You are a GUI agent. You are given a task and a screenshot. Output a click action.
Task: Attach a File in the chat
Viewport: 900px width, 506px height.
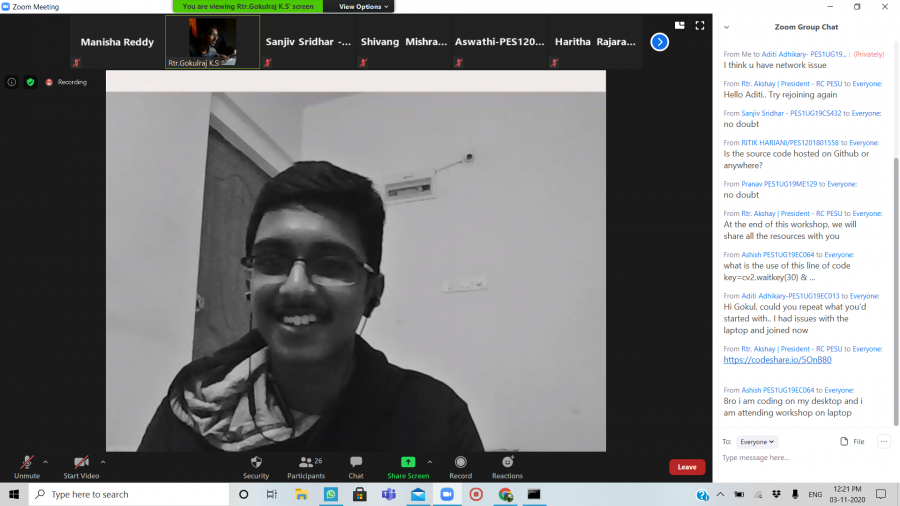tap(852, 441)
